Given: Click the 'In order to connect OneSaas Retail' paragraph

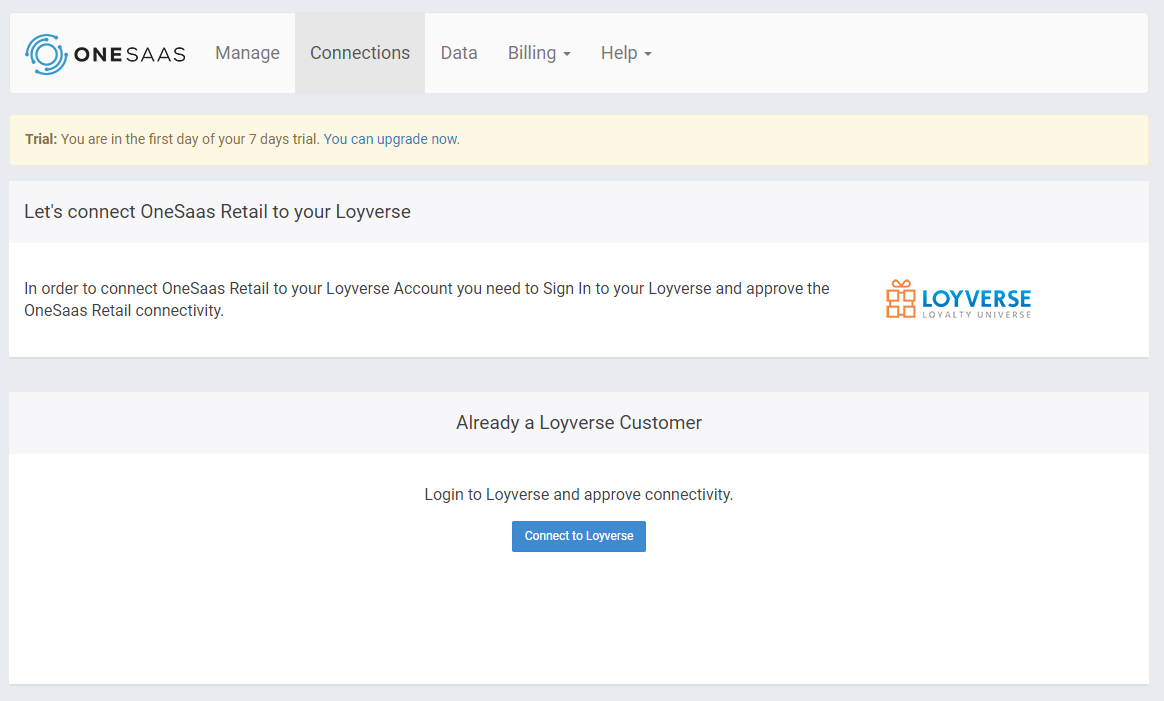Looking at the screenshot, I should tap(427, 299).
